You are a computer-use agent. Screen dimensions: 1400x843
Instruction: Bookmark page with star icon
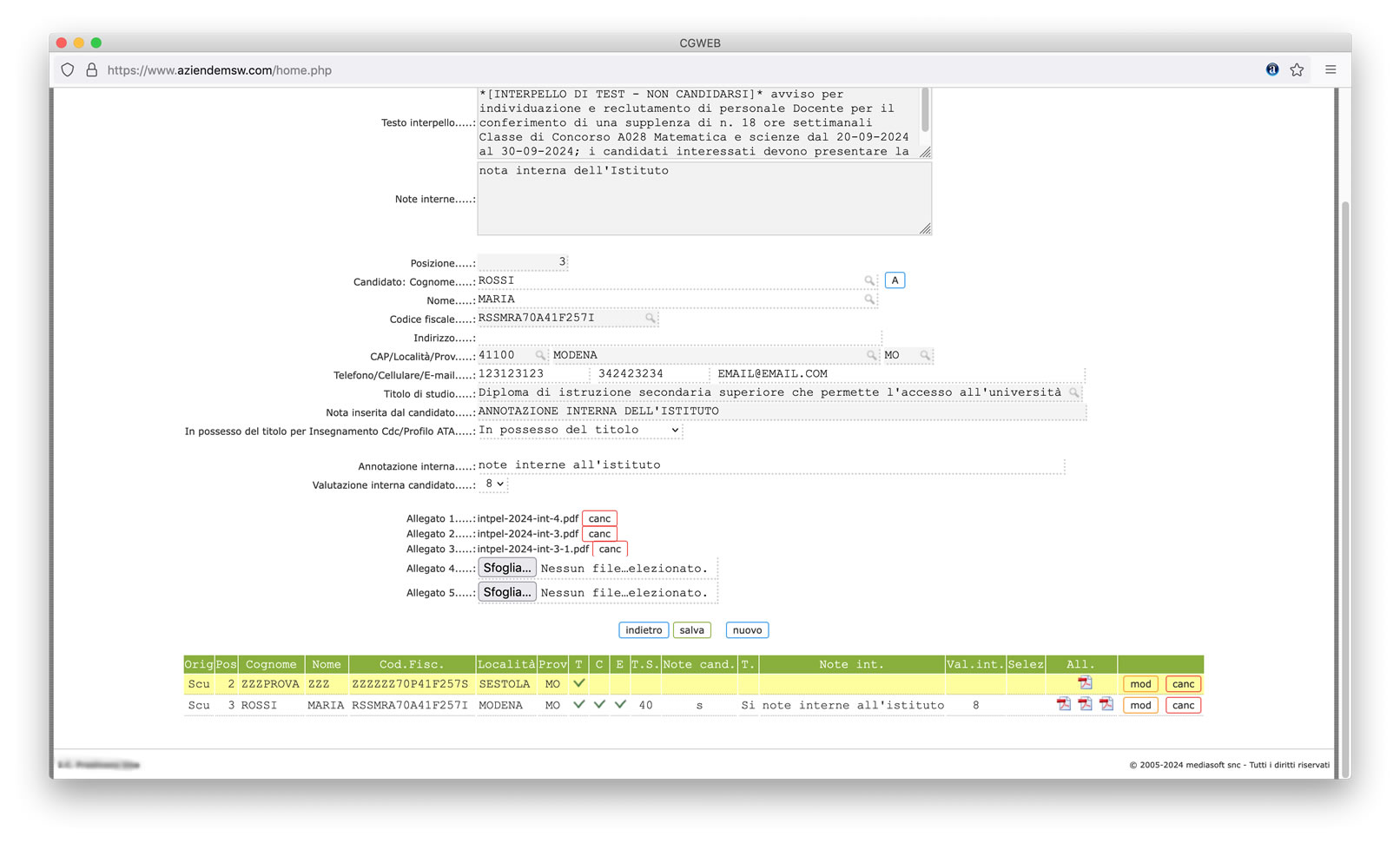coord(1297,69)
